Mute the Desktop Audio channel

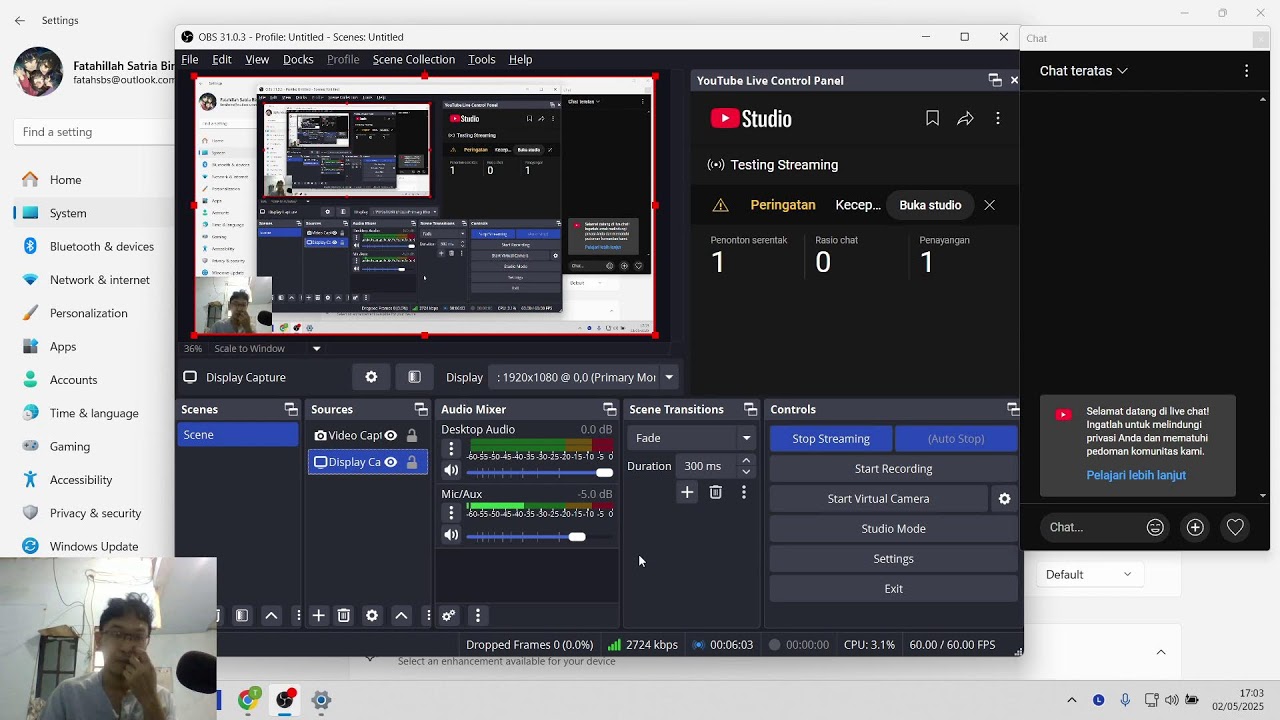pos(451,470)
